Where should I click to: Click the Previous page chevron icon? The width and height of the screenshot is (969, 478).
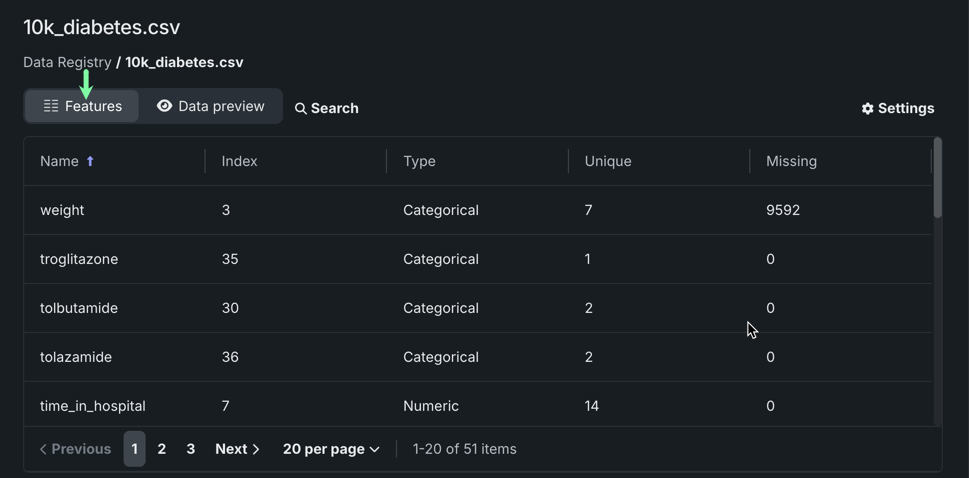pos(43,449)
